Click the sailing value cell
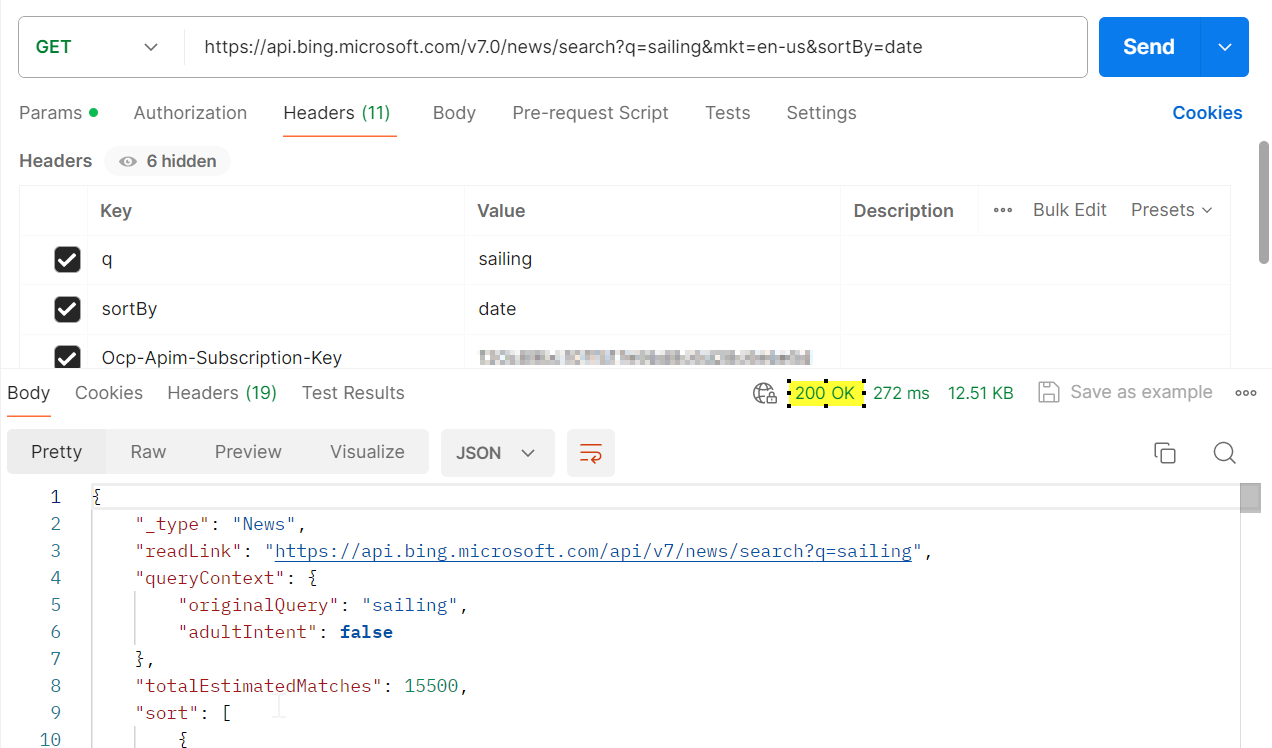1272x748 pixels. pyautogui.click(x=652, y=260)
